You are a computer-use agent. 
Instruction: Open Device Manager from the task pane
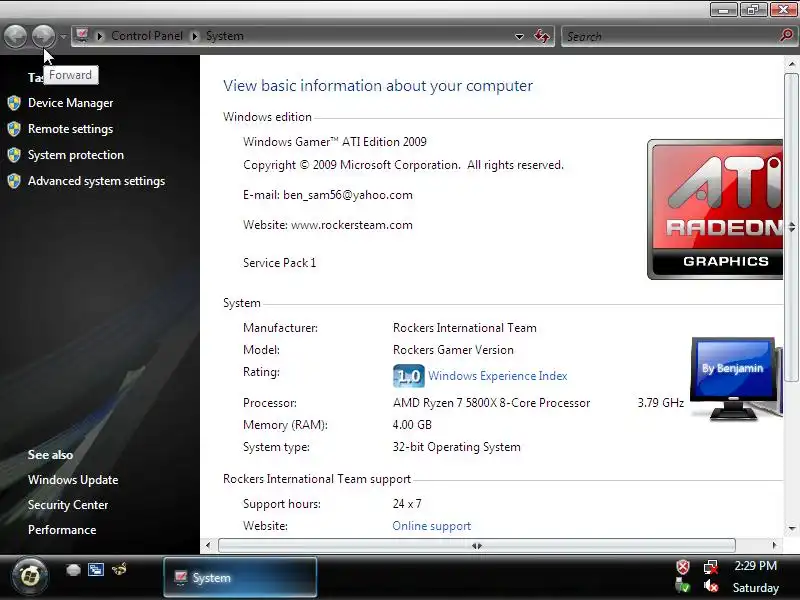(x=70, y=103)
